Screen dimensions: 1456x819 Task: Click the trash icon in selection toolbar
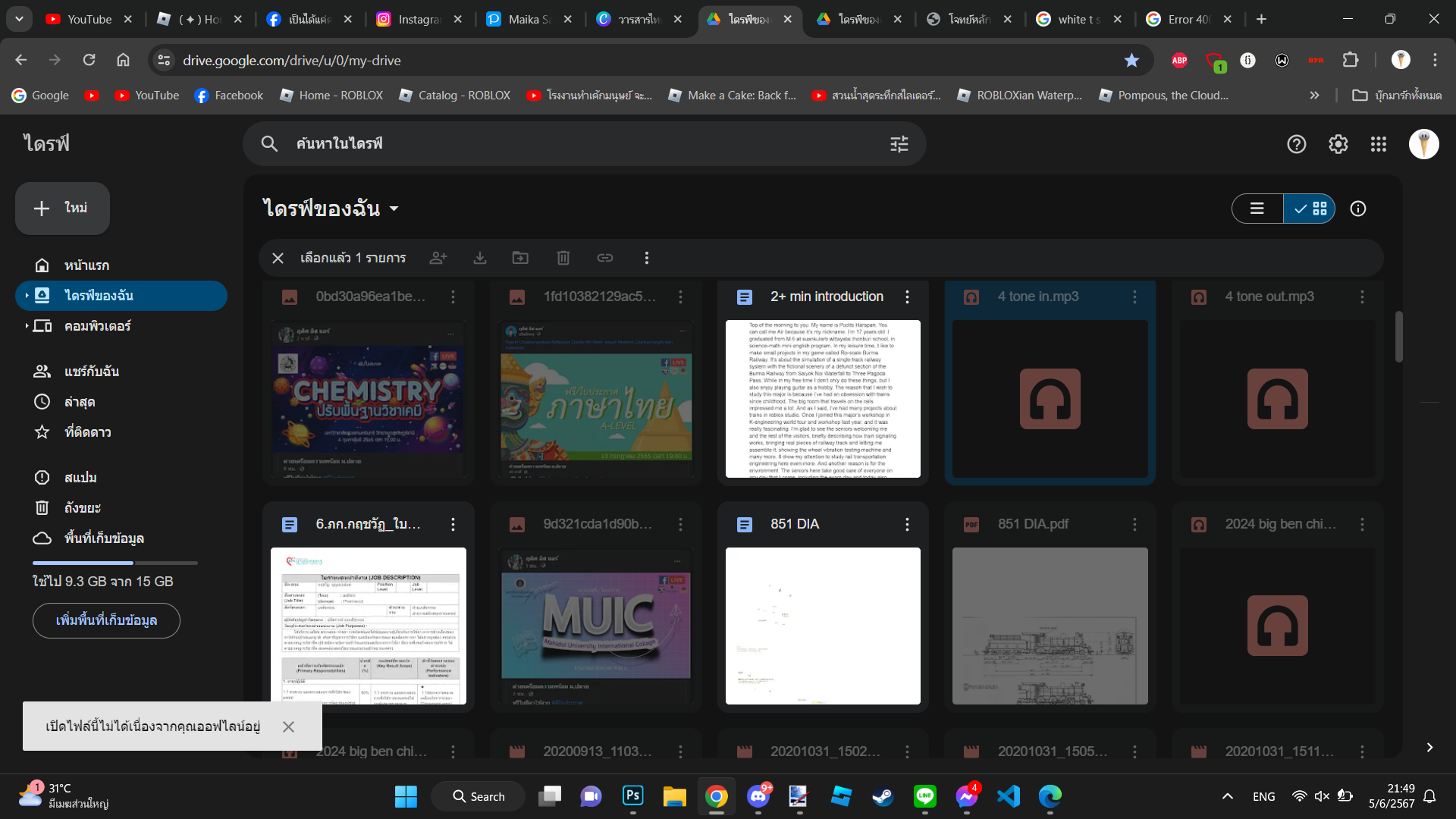(x=563, y=258)
